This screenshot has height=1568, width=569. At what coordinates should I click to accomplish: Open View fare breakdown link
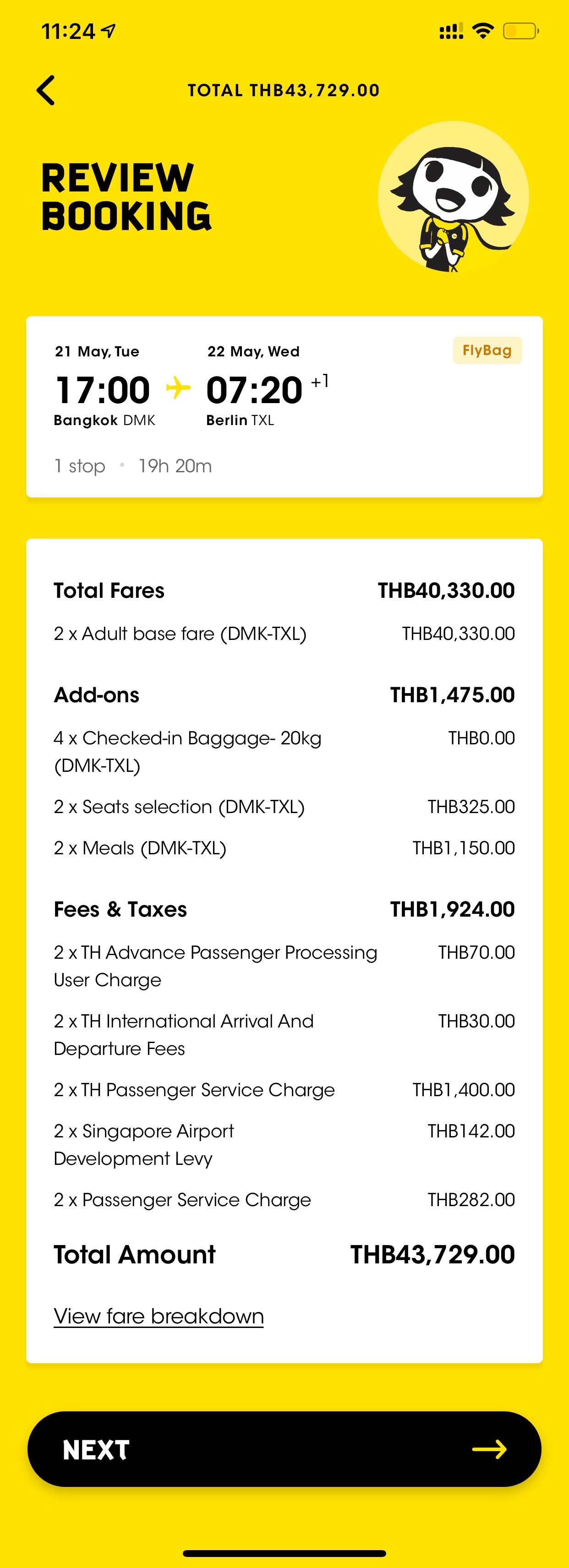click(159, 1316)
